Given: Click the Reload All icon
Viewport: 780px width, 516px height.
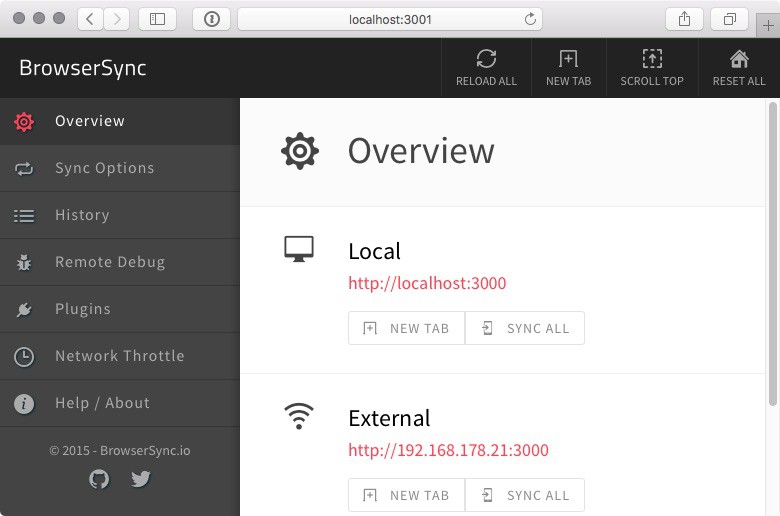Looking at the screenshot, I should (x=486, y=59).
